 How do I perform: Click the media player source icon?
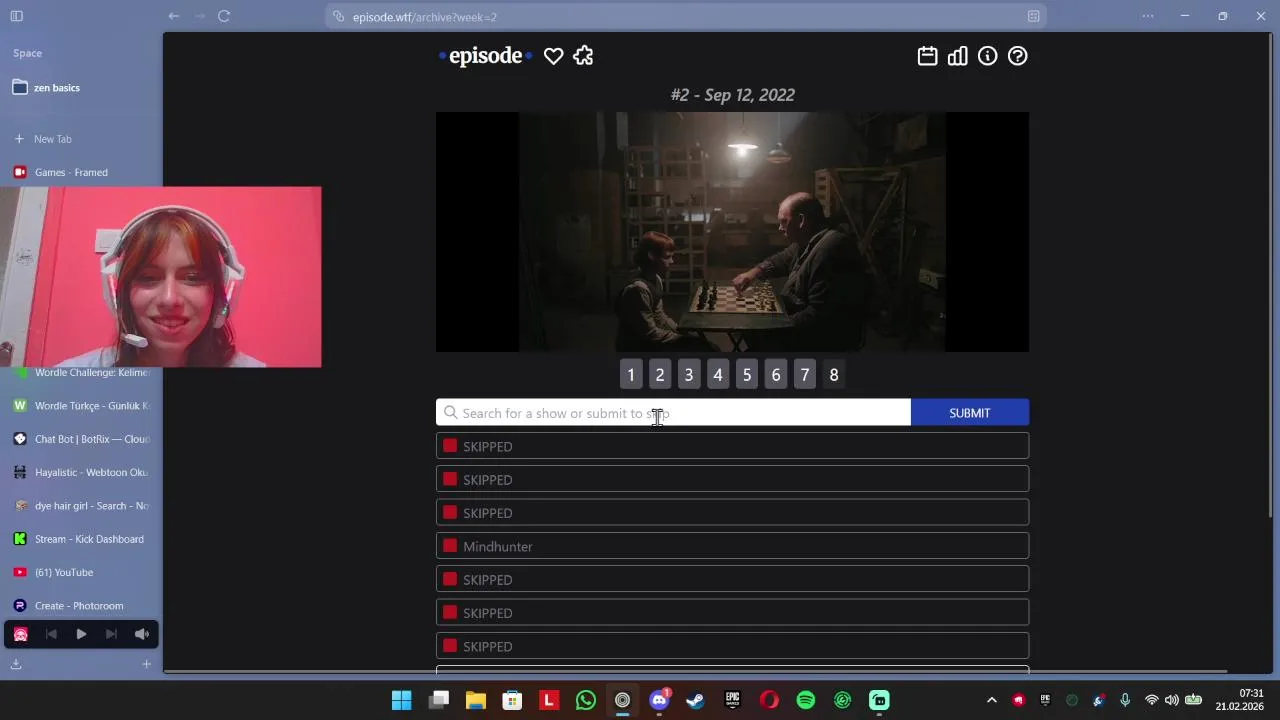(x=20, y=634)
